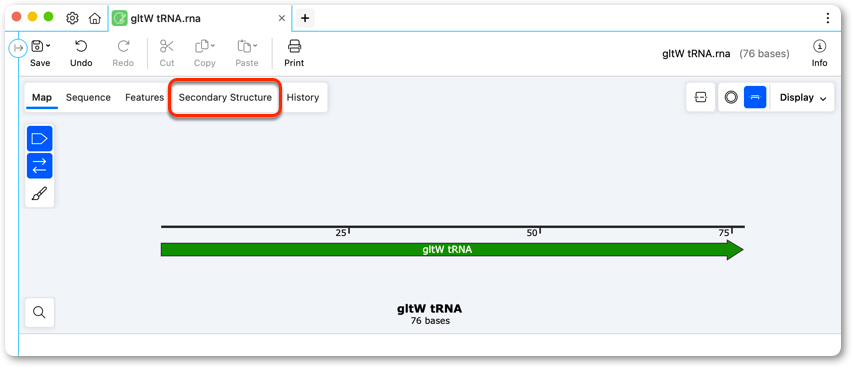
Task: Select linear map view button
Action: pos(755,97)
